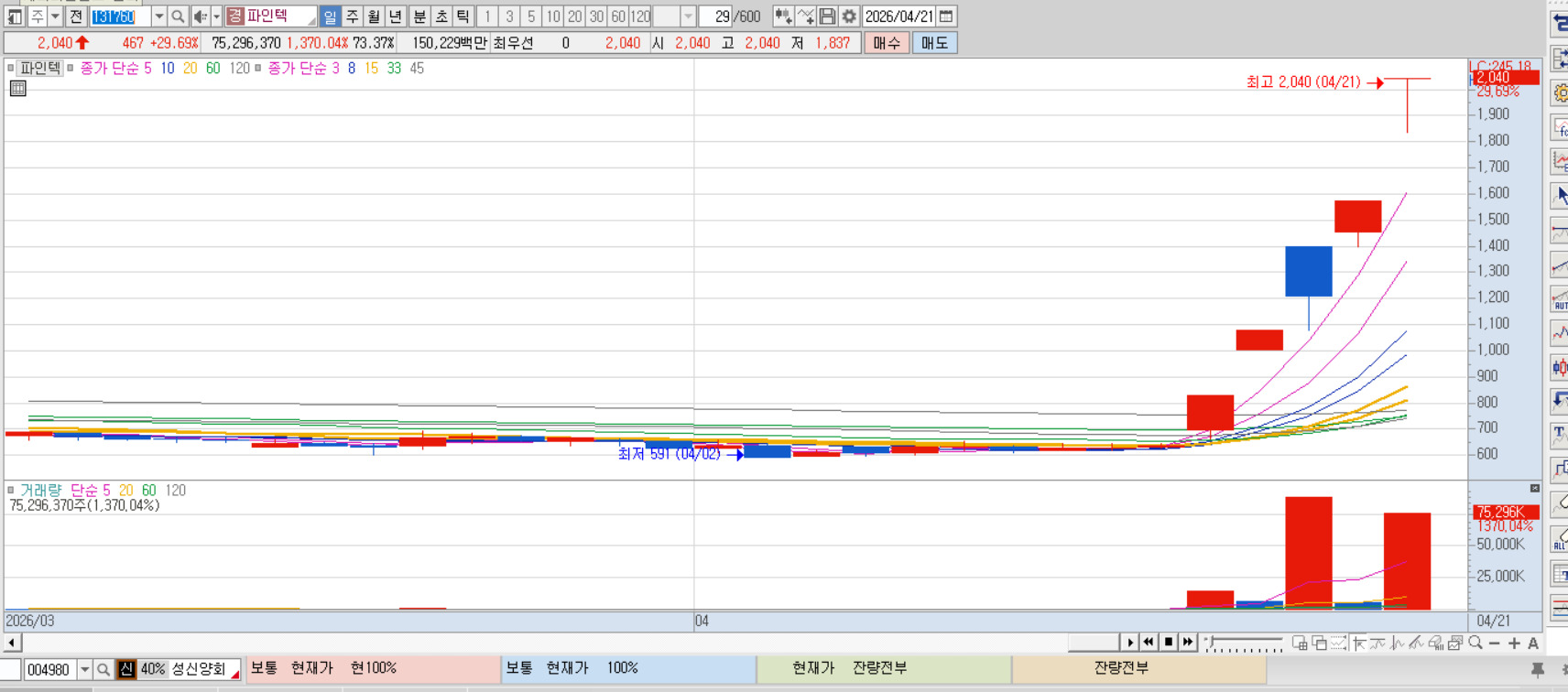Toggle the 파인텍 price legend checkbox
The height and width of the screenshot is (692, 1568).
coord(11,68)
